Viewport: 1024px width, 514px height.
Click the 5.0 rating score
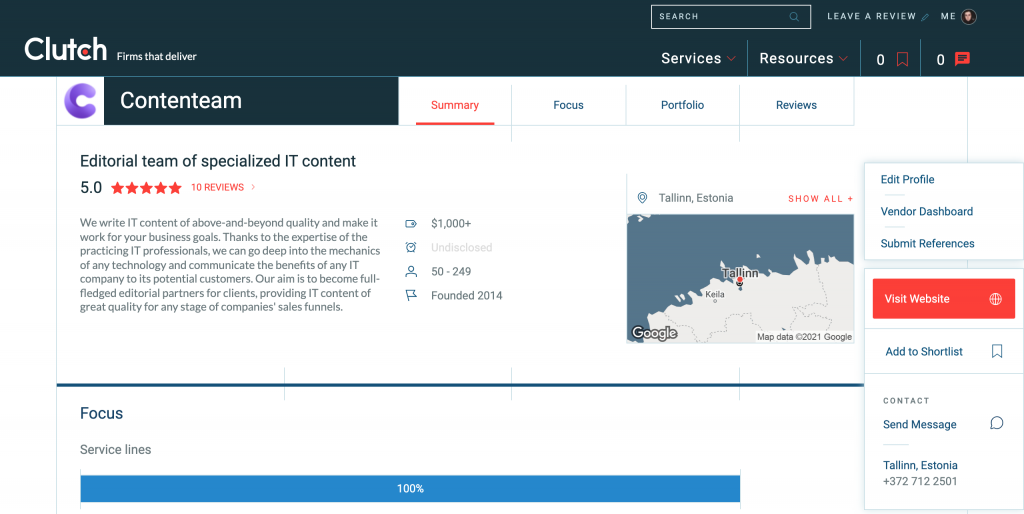tap(91, 188)
